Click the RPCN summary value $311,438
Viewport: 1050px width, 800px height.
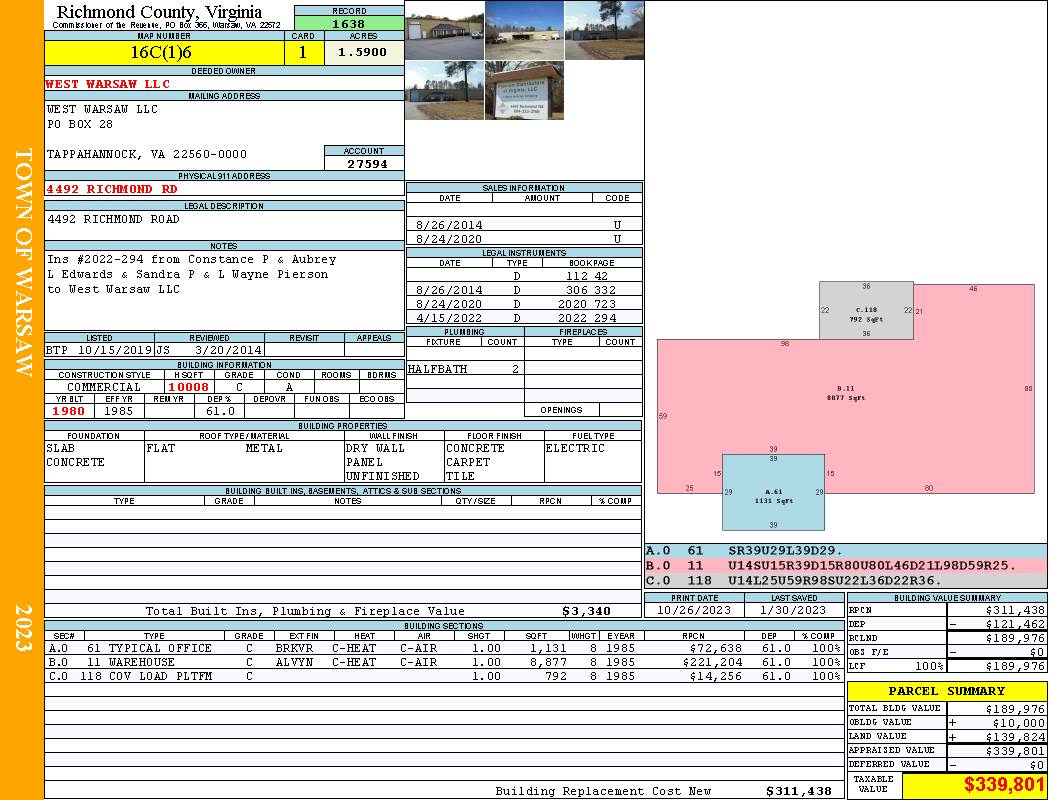click(x=1015, y=610)
